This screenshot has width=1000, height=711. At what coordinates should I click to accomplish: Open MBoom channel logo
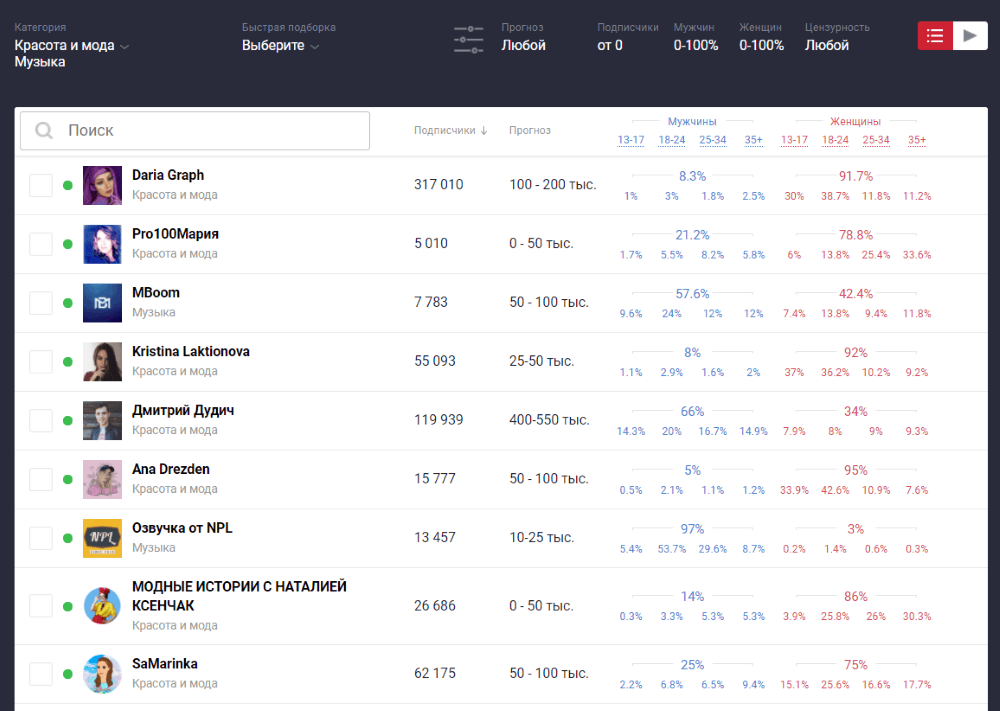[x=102, y=303]
